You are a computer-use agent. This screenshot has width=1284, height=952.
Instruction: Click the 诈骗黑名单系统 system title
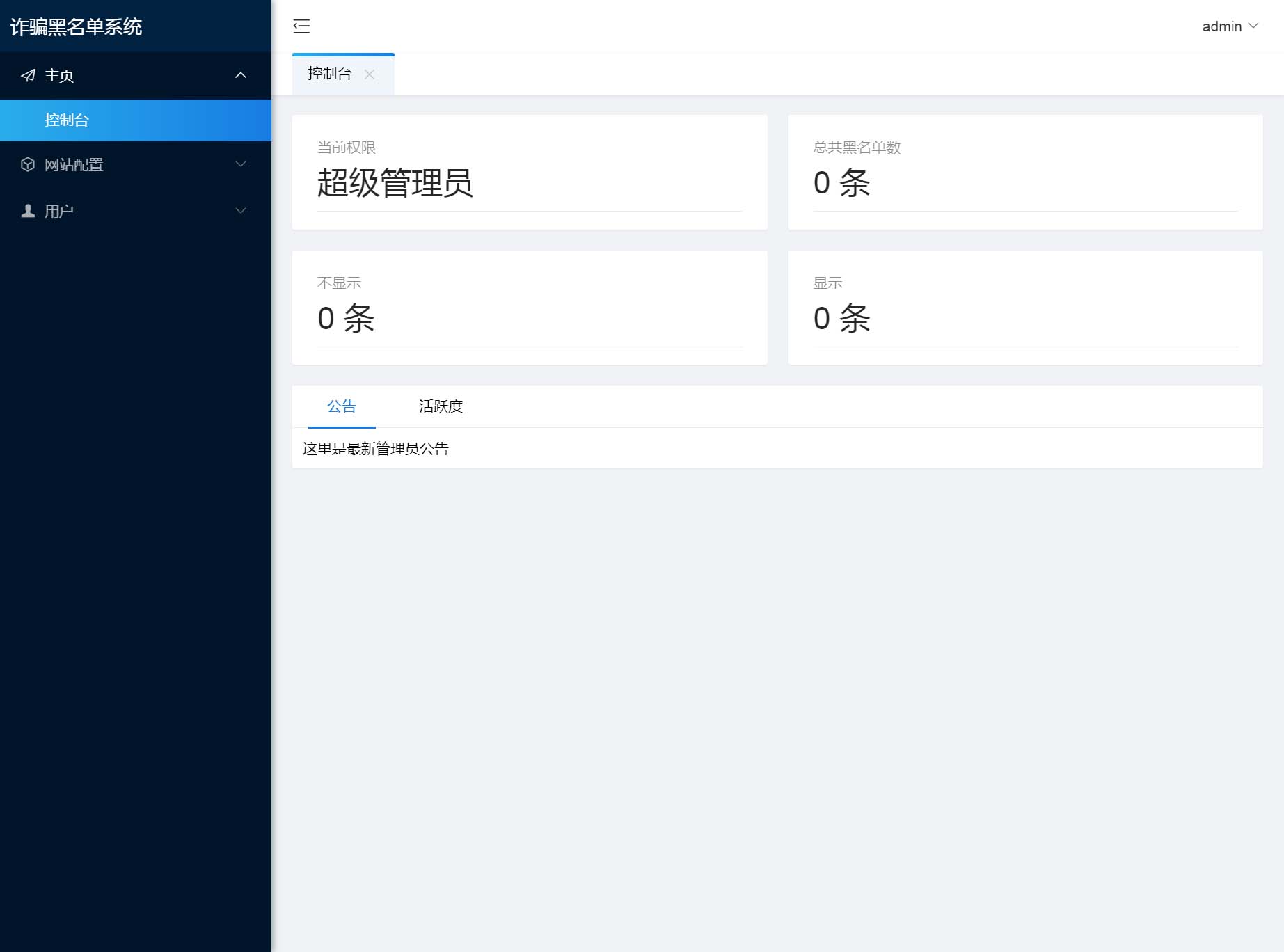click(x=77, y=27)
